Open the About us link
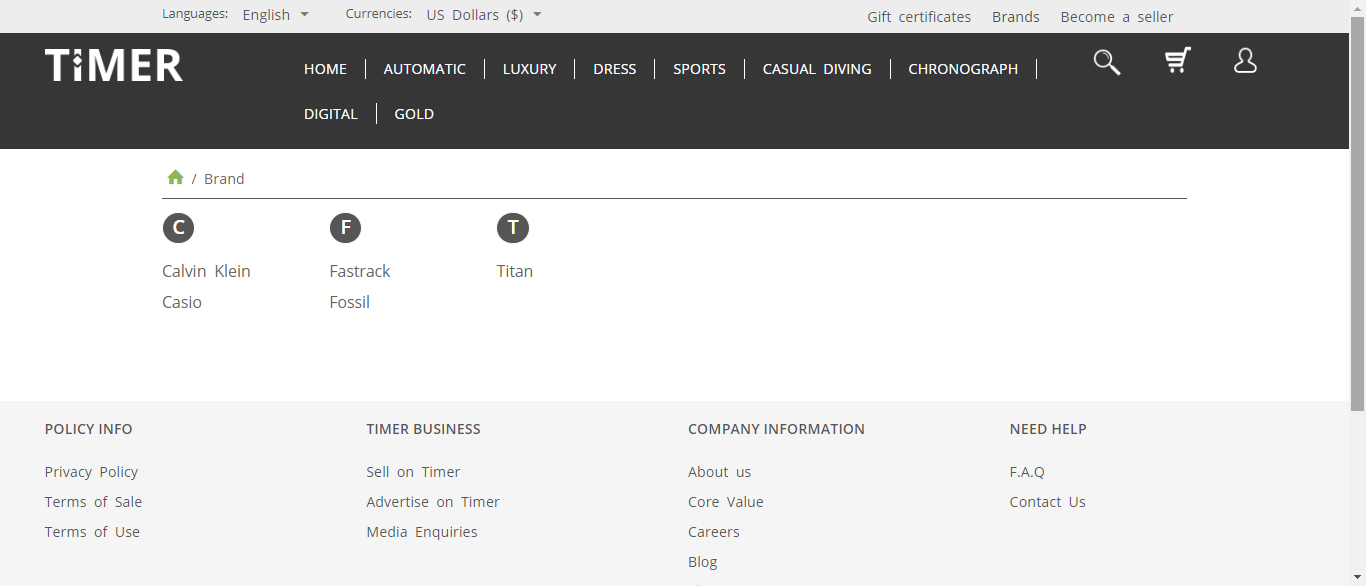This screenshot has height=586, width=1366. click(719, 472)
